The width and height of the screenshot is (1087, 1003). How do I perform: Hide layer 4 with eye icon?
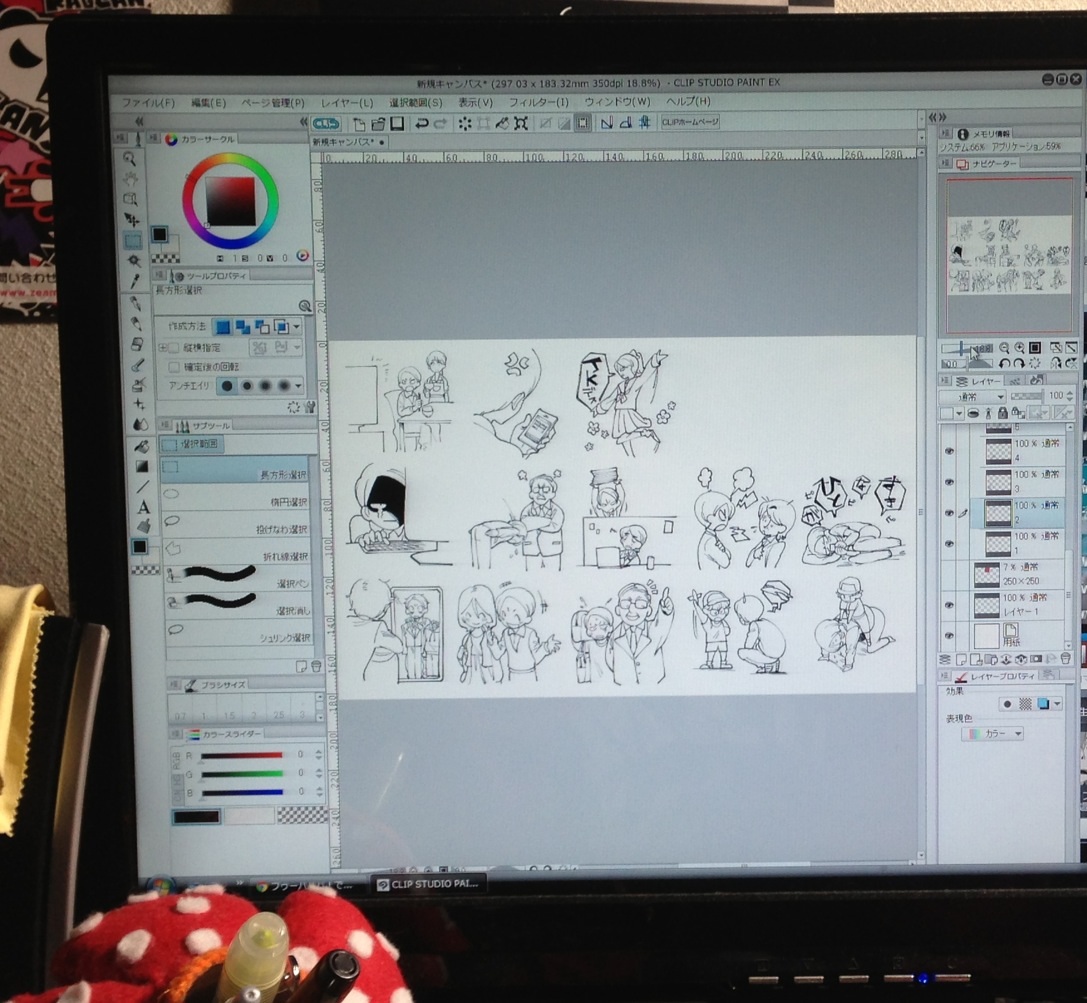click(950, 451)
